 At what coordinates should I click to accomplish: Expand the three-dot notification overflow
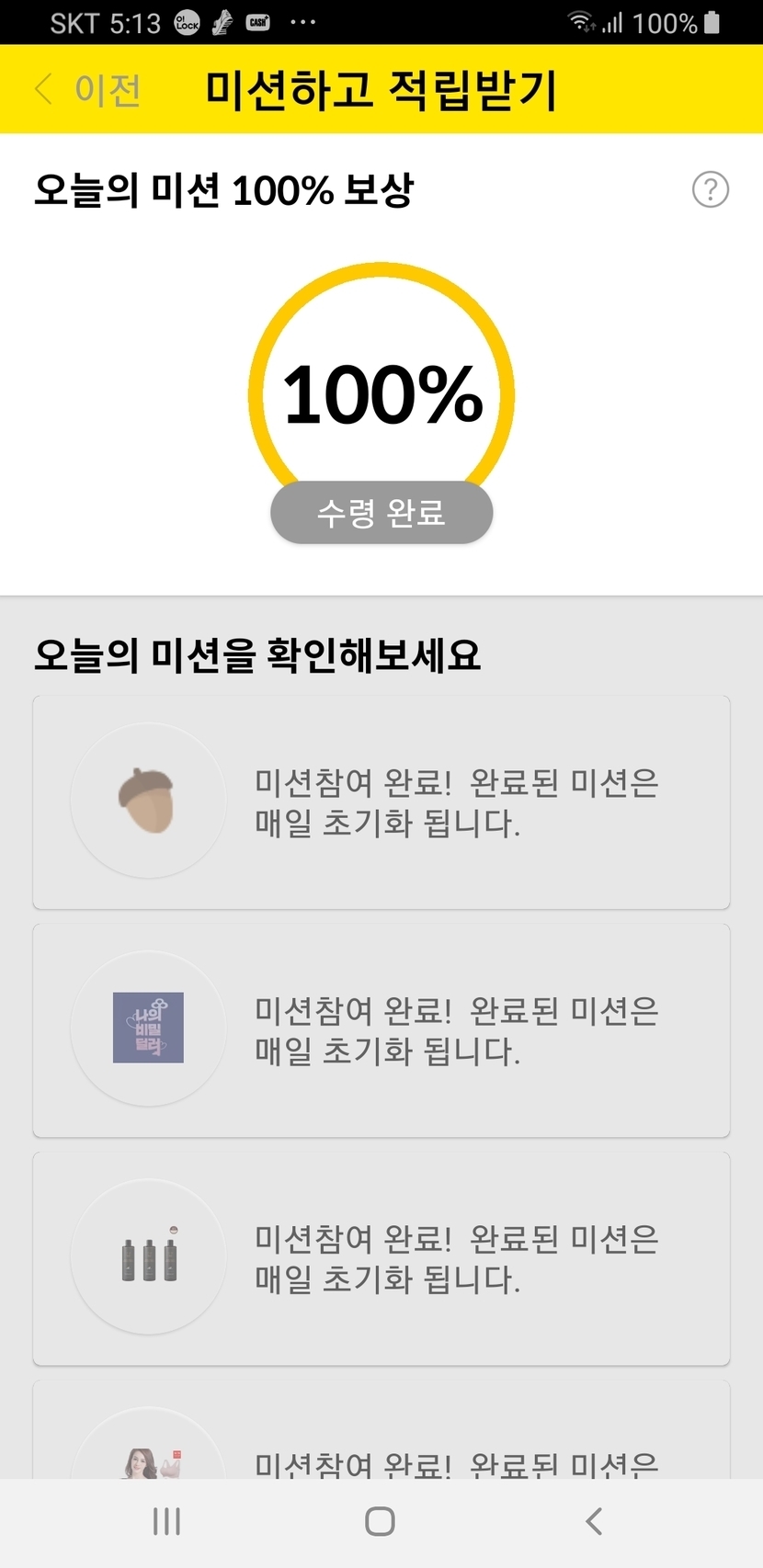(x=302, y=23)
